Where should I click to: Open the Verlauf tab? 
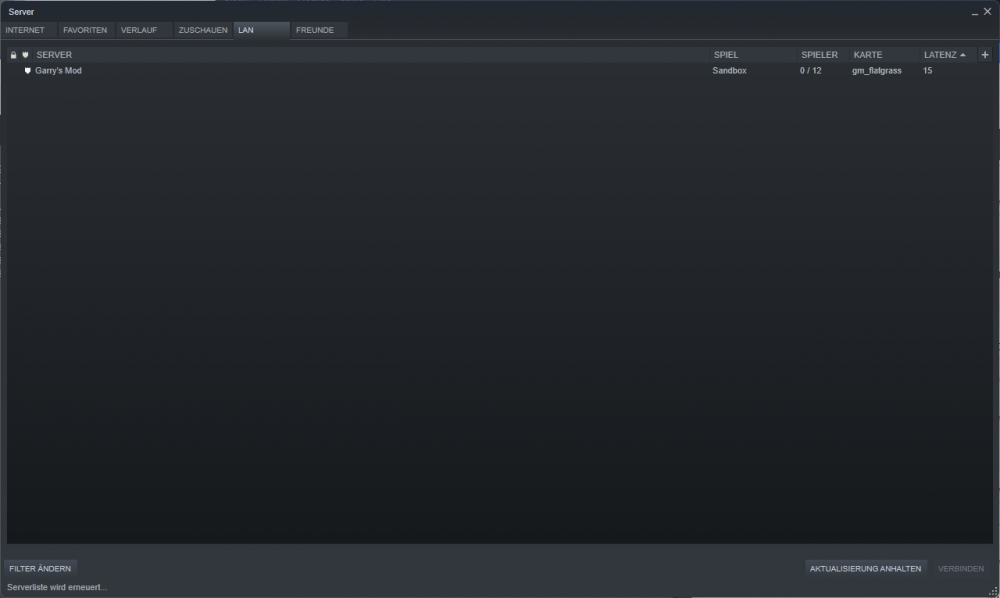[x=143, y=30]
